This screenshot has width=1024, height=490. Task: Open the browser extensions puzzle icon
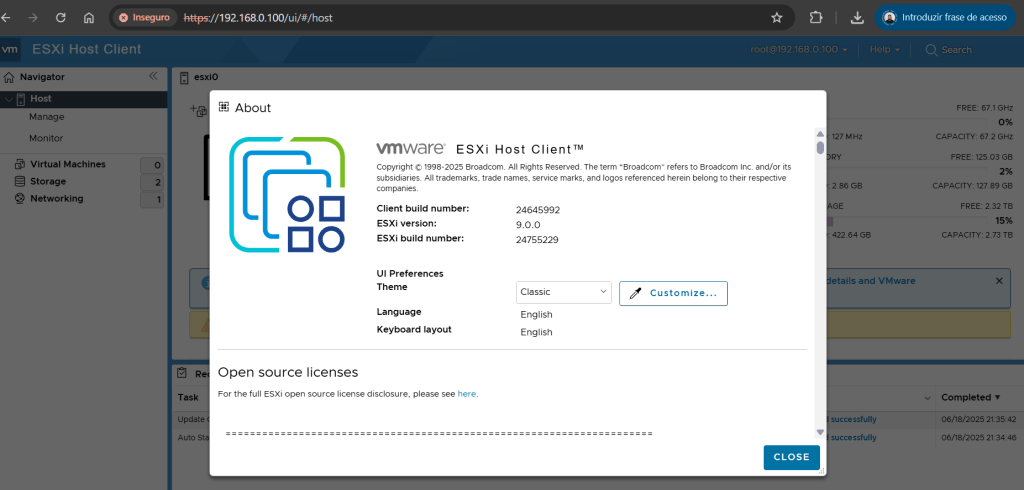click(x=816, y=18)
